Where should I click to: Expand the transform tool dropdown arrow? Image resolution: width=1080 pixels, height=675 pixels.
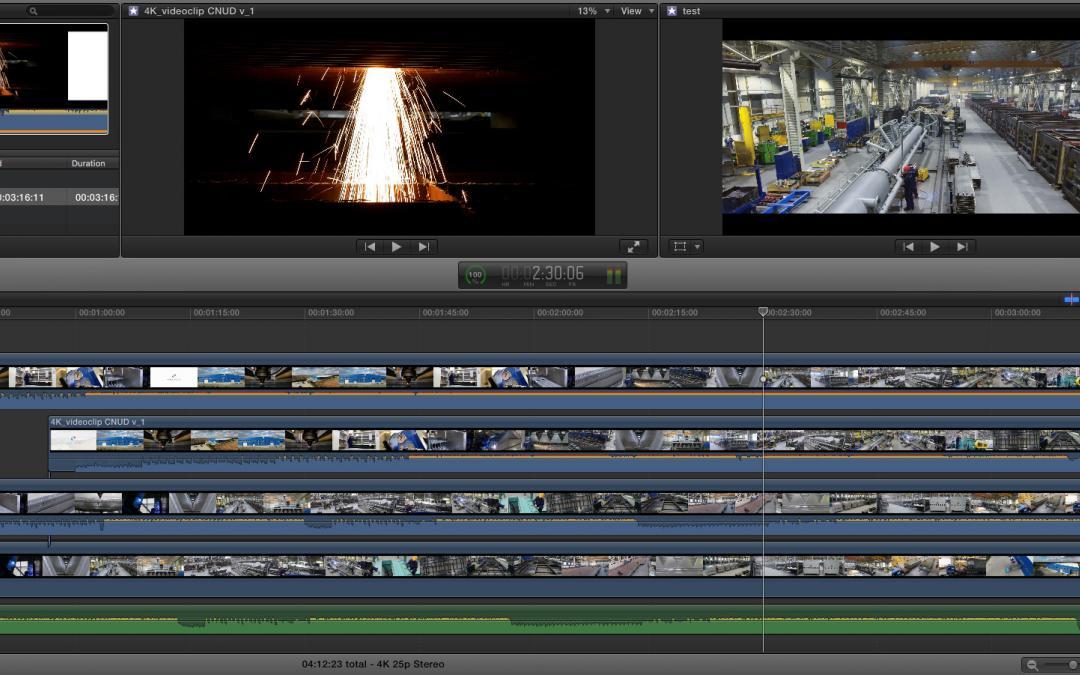coord(697,247)
